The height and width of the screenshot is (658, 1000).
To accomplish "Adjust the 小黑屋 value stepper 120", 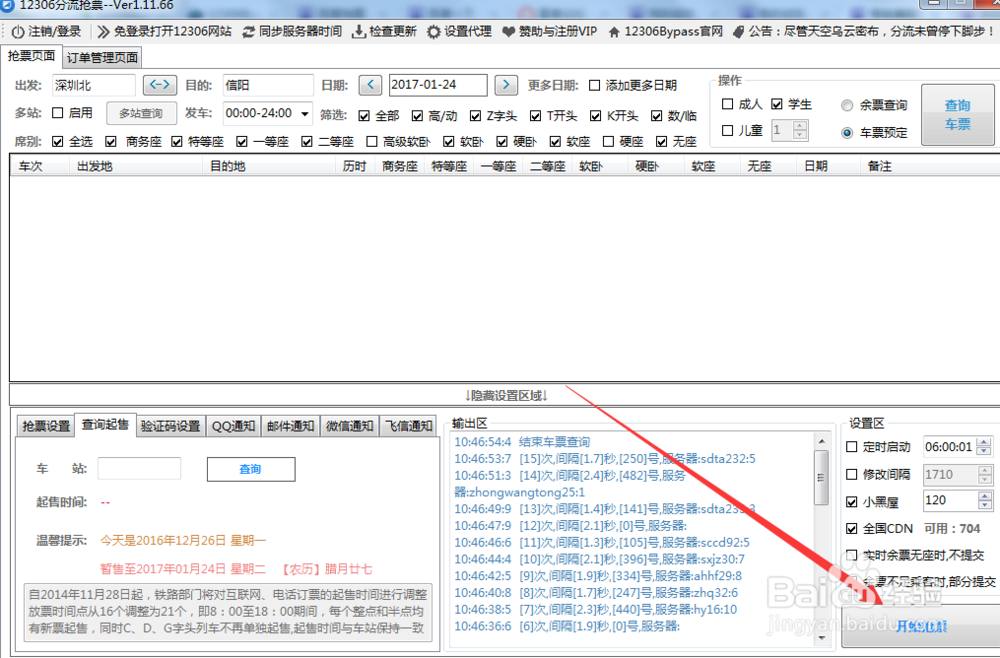I will coord(985,501).
